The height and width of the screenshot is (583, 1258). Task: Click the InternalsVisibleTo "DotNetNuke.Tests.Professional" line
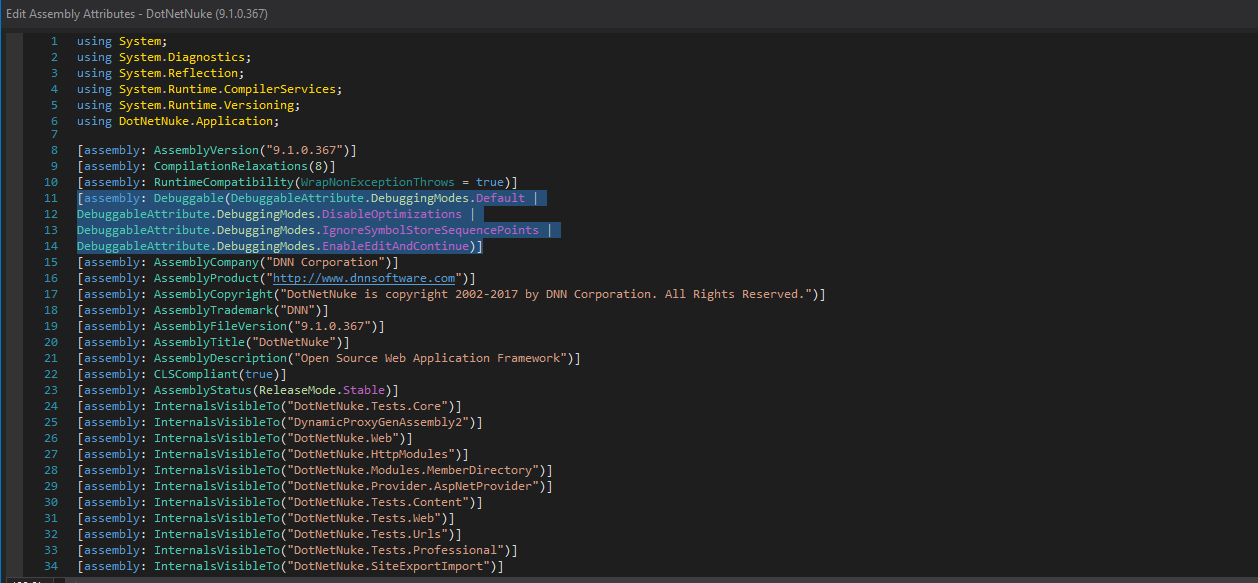coord(297,550)
